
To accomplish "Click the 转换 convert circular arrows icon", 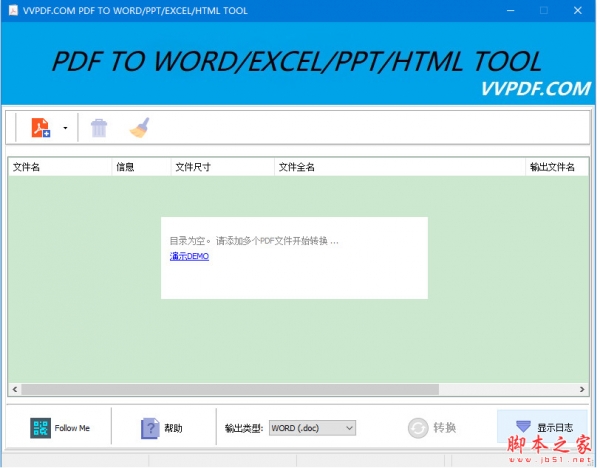I will 418,428.
